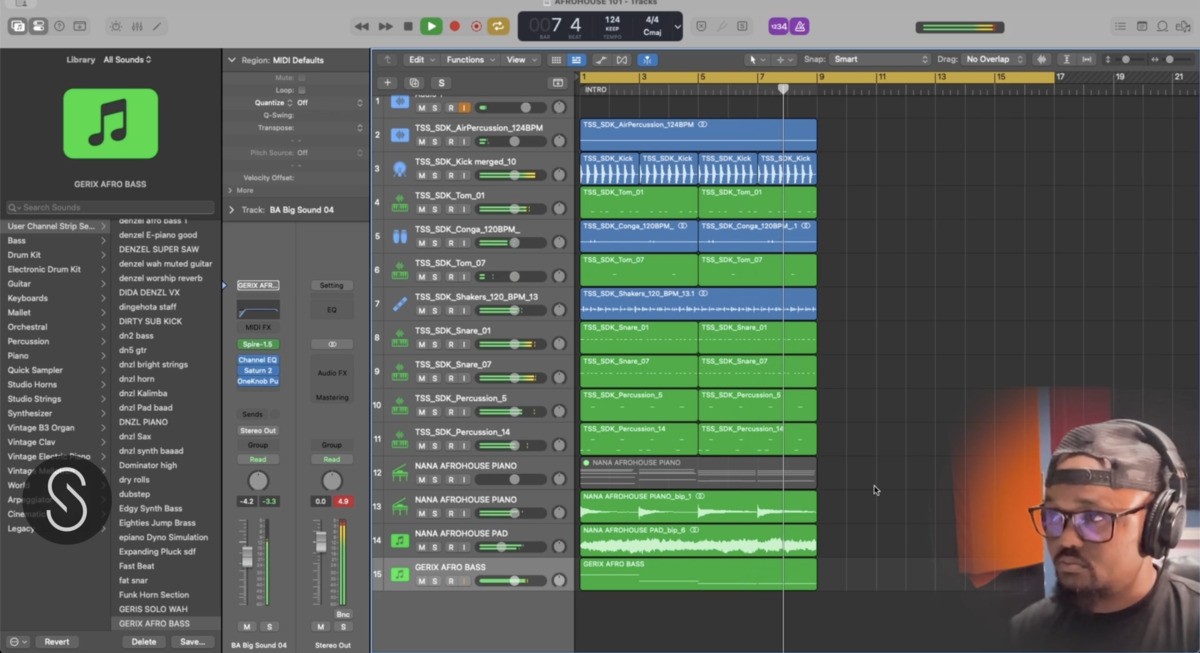Toggle the purple Count-in 1234 button
Viewport: 1200px width, 653px height.
tap(777, 26)
